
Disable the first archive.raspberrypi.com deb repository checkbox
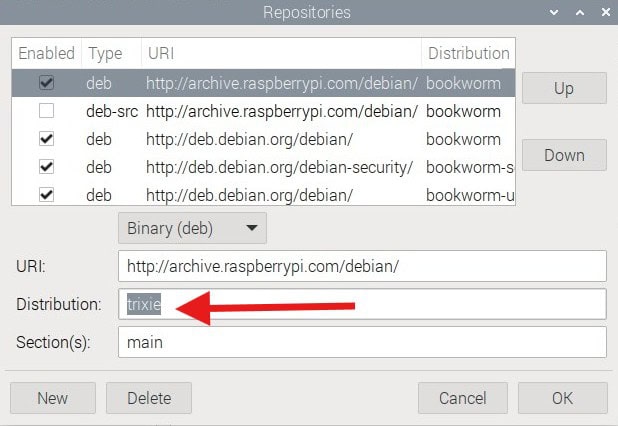[x=46, y=83]
